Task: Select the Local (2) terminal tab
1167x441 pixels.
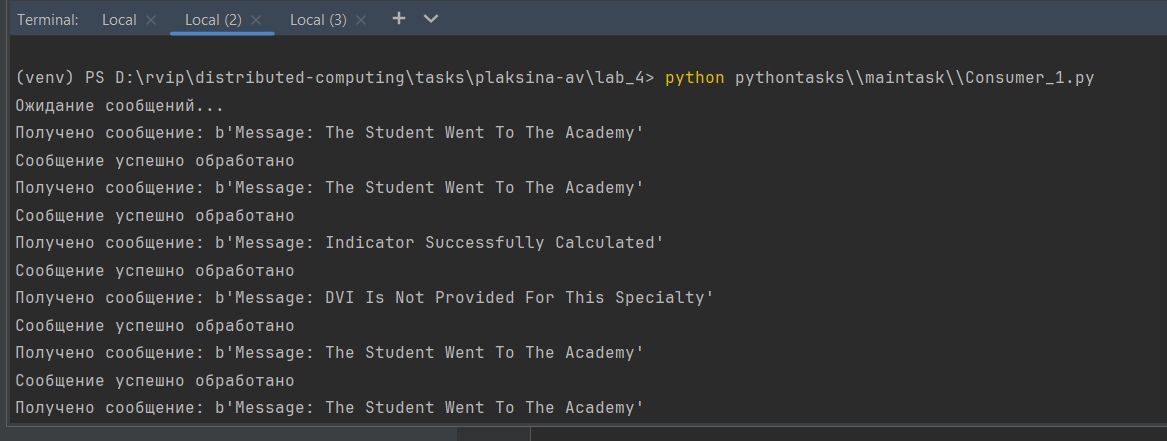Action: (x=213, y=20)
